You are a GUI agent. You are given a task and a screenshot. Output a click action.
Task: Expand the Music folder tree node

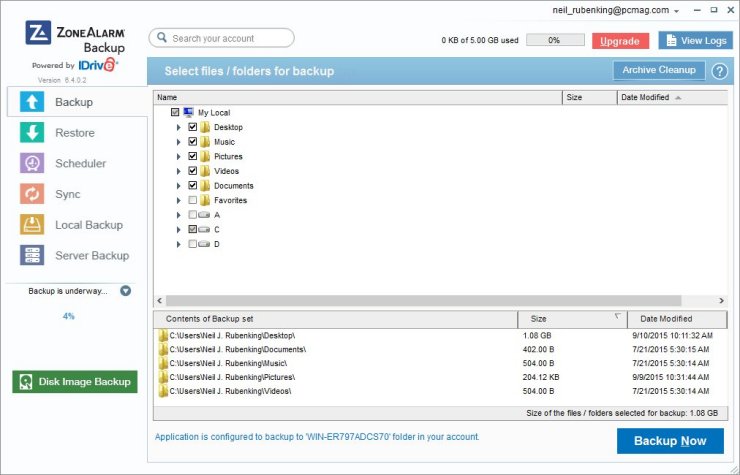[x=178, y=142]
